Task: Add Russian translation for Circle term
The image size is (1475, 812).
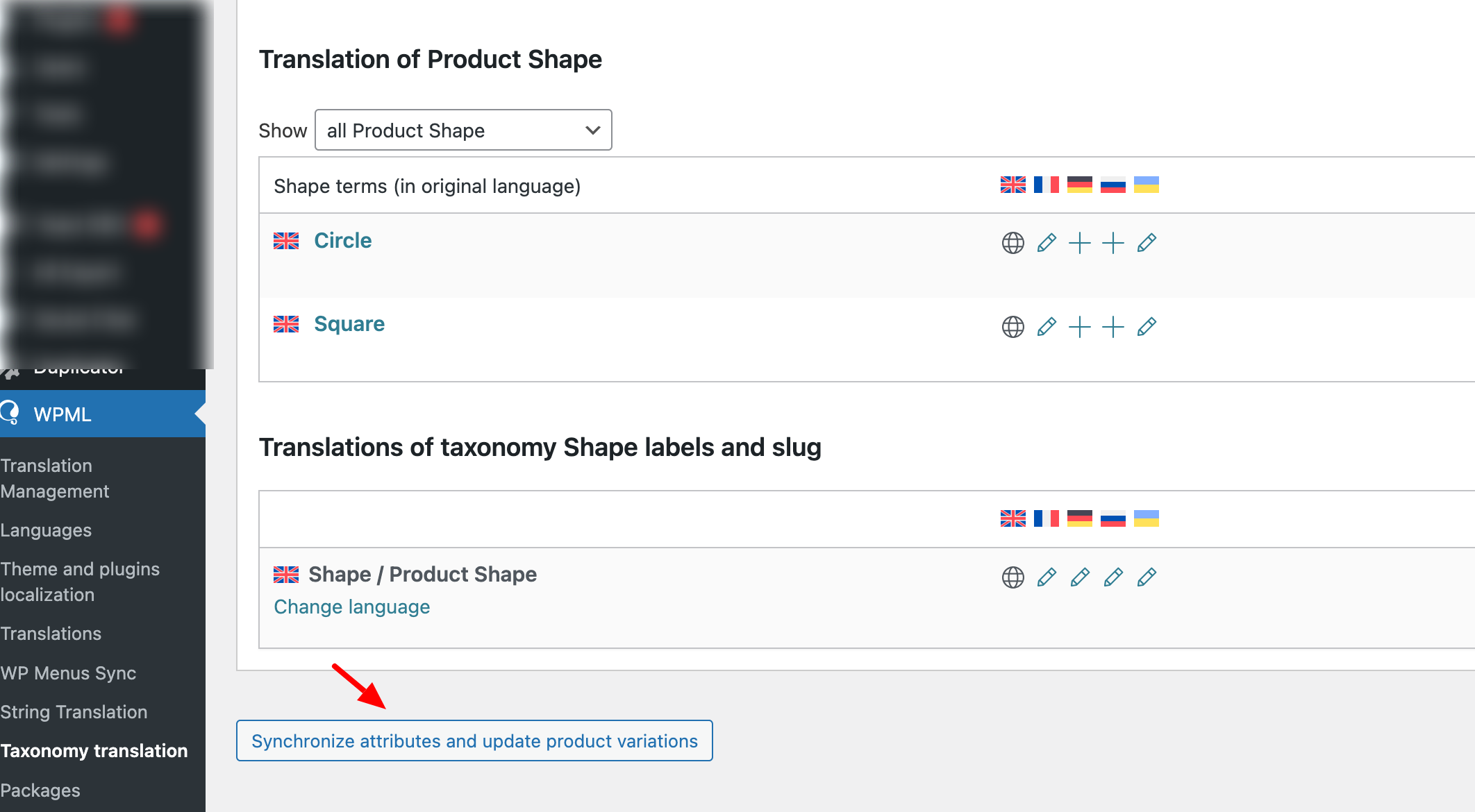Action: coord(1113,243)
